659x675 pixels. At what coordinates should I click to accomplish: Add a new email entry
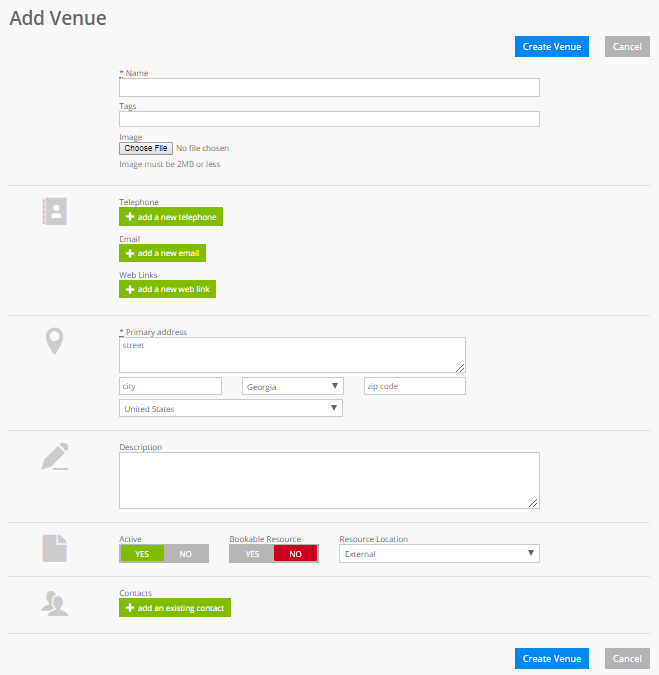point(162,253)
